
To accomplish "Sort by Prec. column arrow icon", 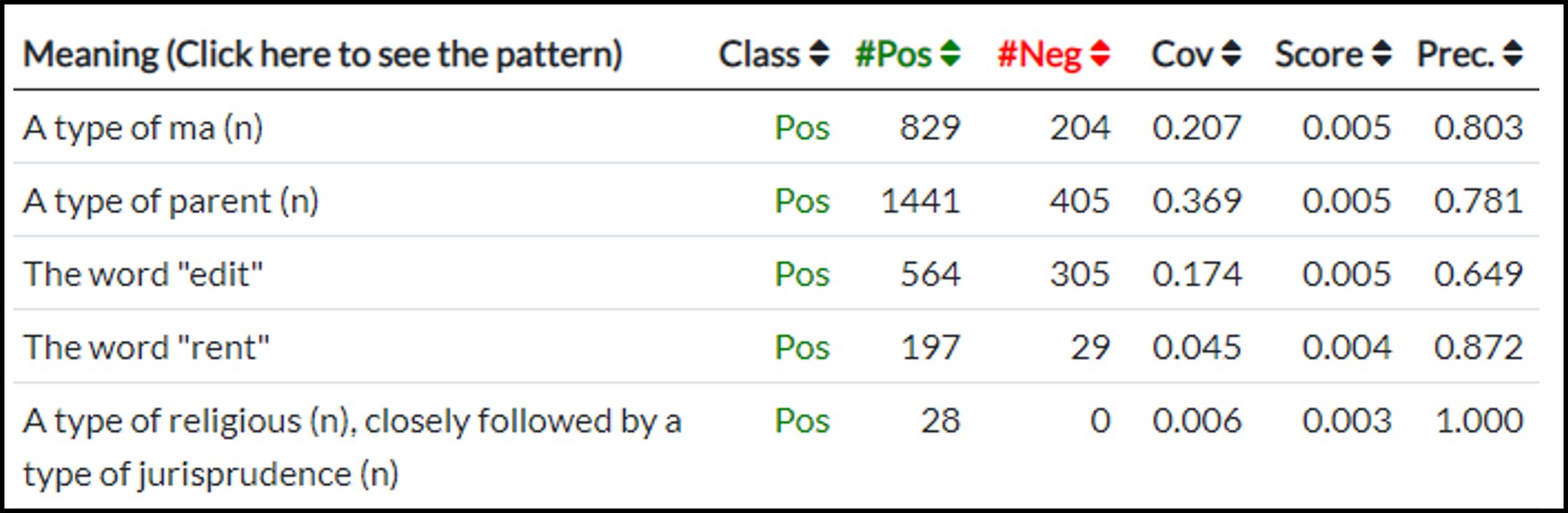I will pyautogui.click(x=1513, y=54).
